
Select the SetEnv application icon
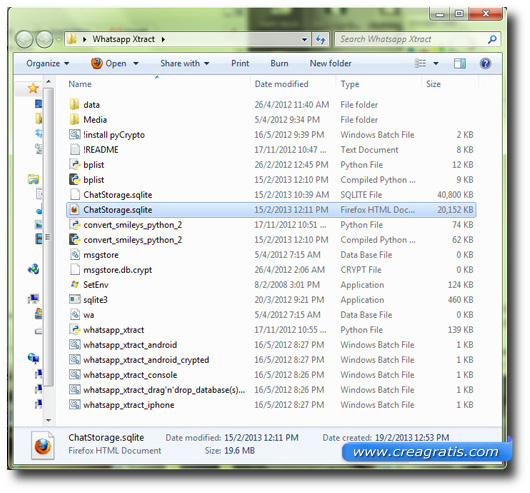(75, 285)
